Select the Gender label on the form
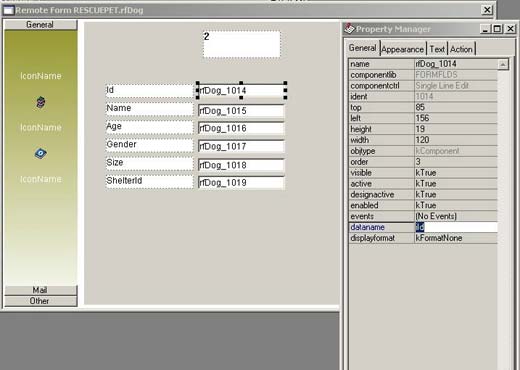This screenshot has height=370, width=520. pos(149,145)
